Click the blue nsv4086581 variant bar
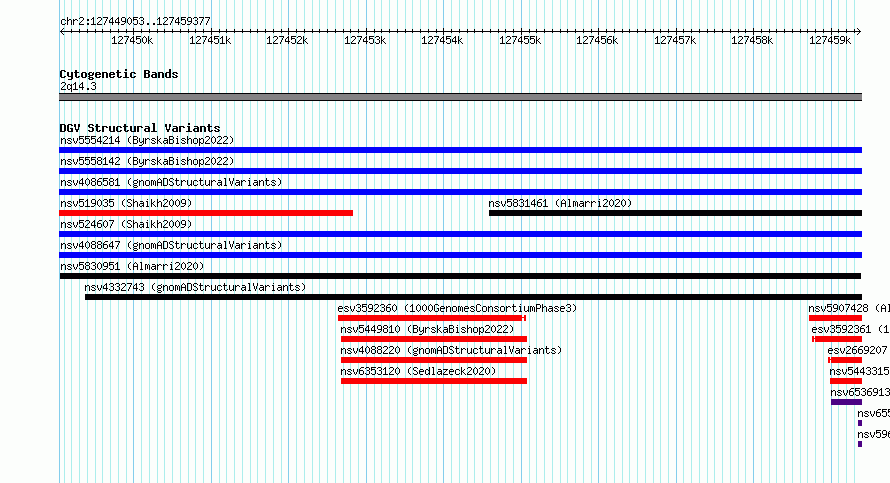 coord(460,192)
